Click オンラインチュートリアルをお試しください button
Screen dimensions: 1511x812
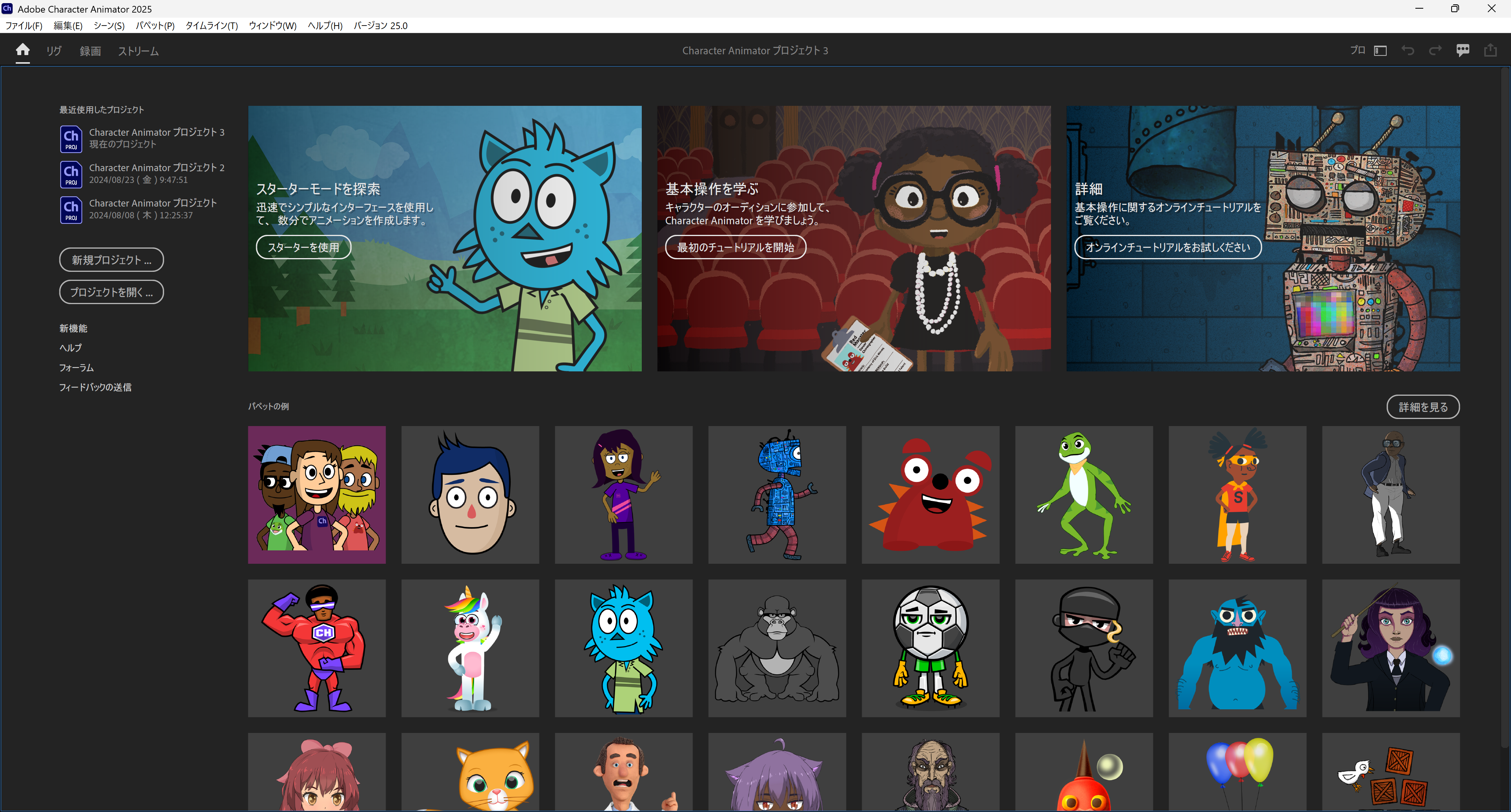pos(1168,247)
